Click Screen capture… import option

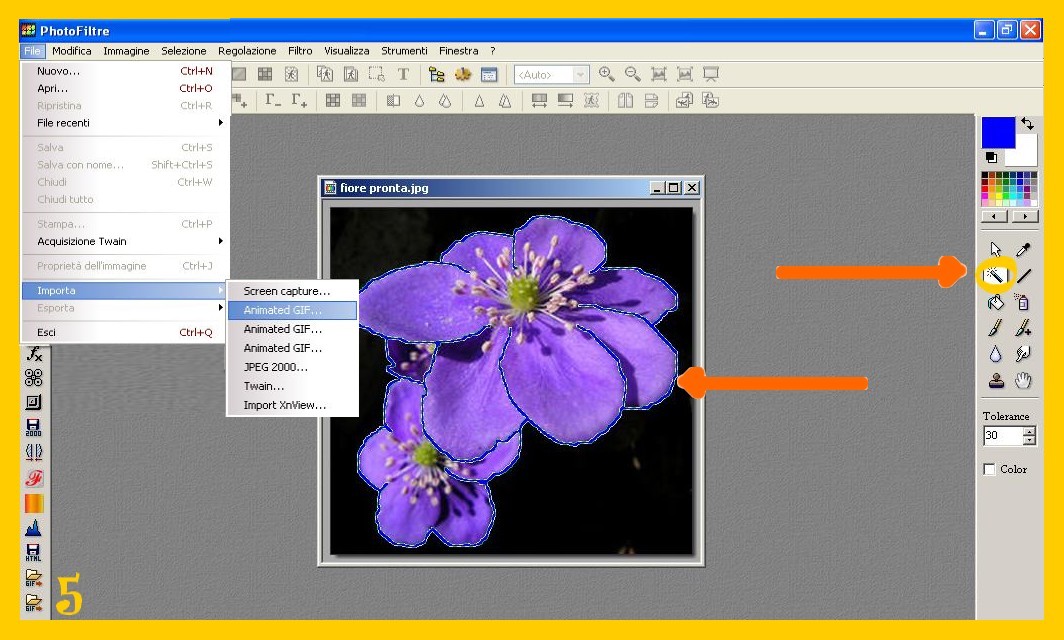click(x=287, y=291)
